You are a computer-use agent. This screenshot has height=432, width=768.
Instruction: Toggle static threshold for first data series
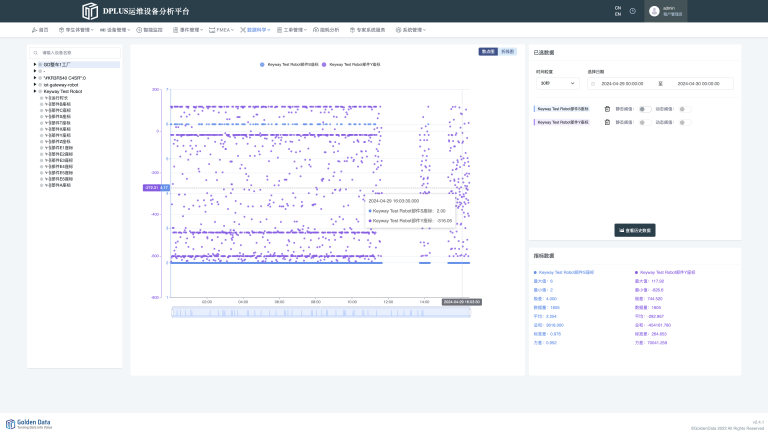(645, 108)
